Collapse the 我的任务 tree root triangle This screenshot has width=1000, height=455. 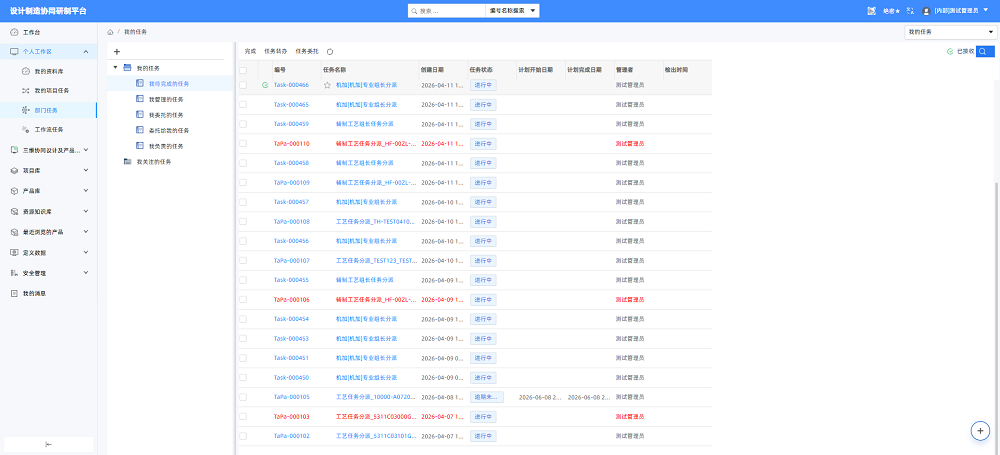pyautogui.click(x=115, y=67)
